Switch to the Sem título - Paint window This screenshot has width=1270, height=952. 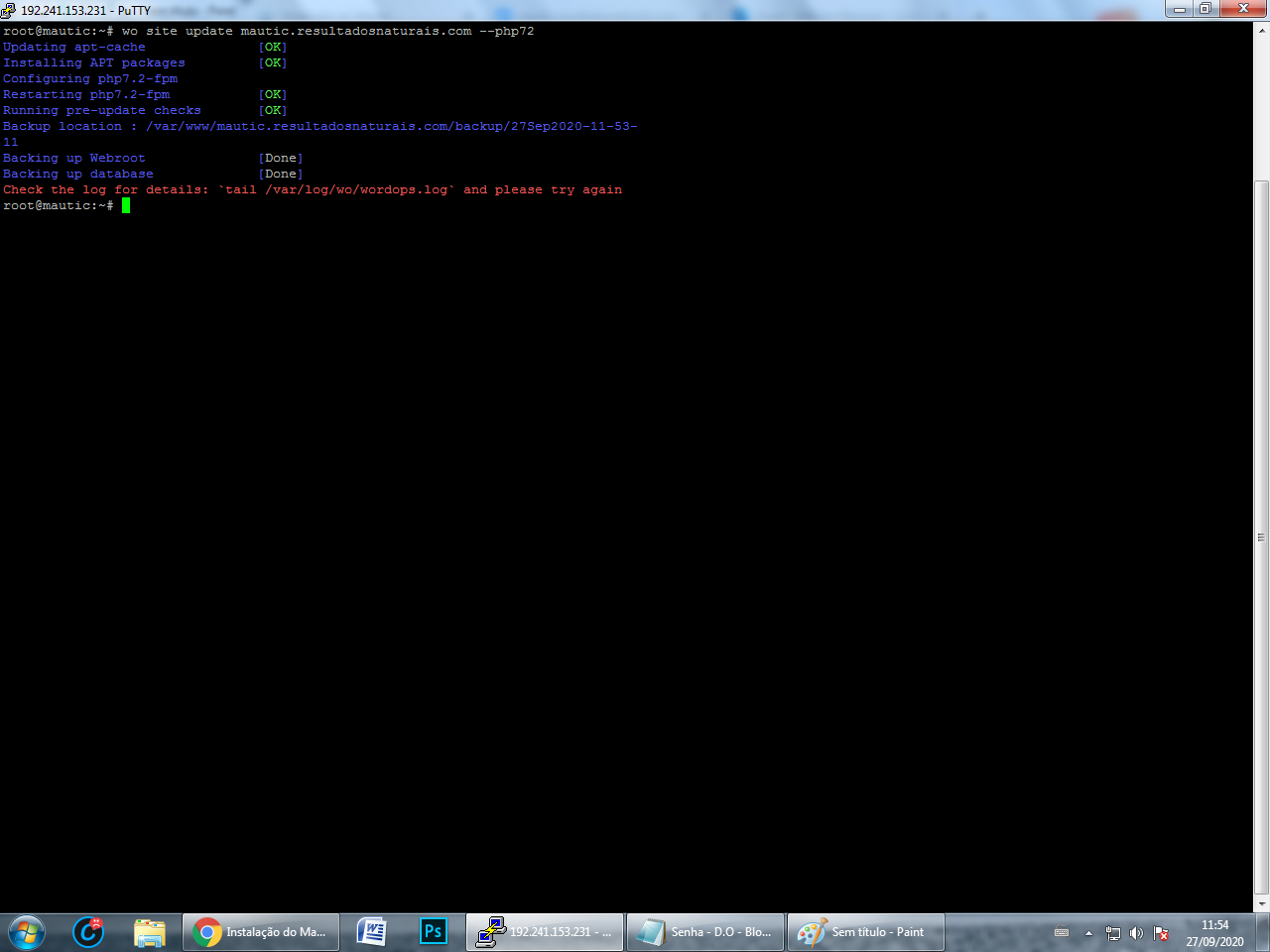pos(866,932)
